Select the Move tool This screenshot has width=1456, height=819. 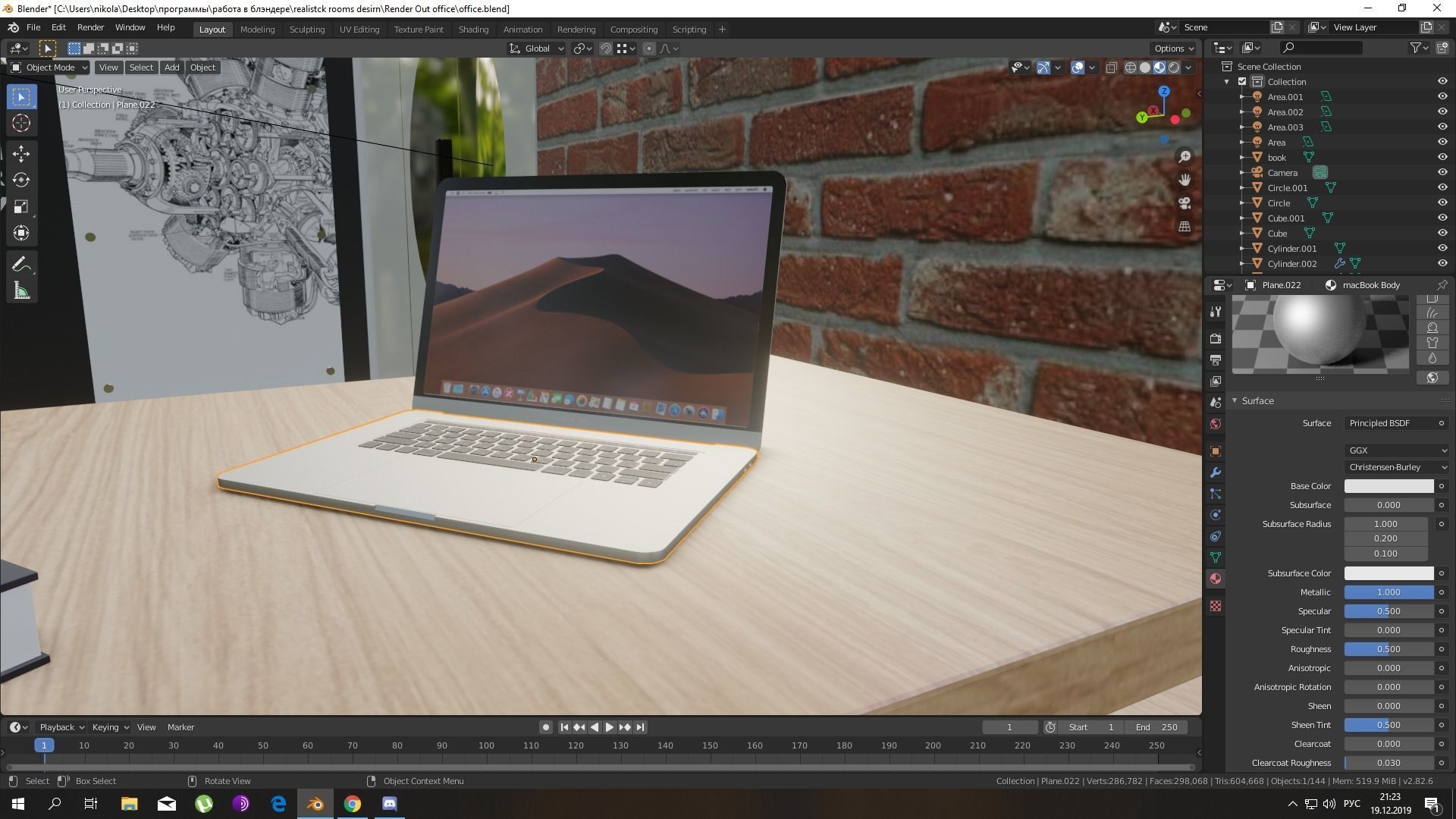(21, 154)
